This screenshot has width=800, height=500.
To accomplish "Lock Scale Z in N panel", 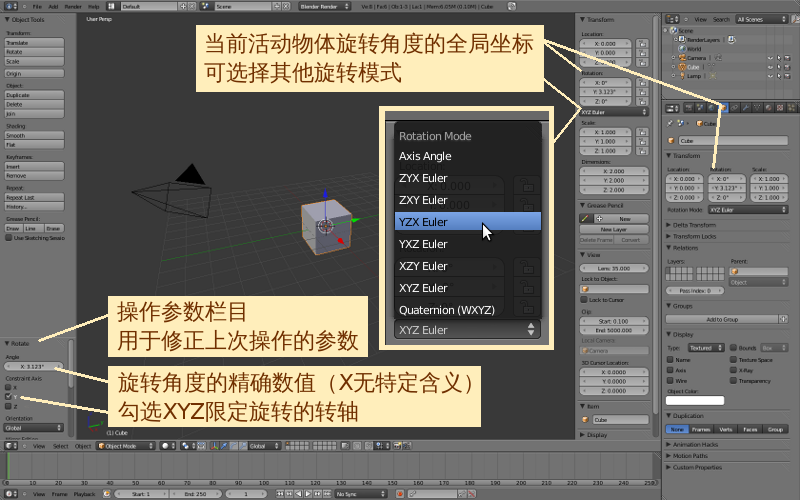I will point(642,151).
